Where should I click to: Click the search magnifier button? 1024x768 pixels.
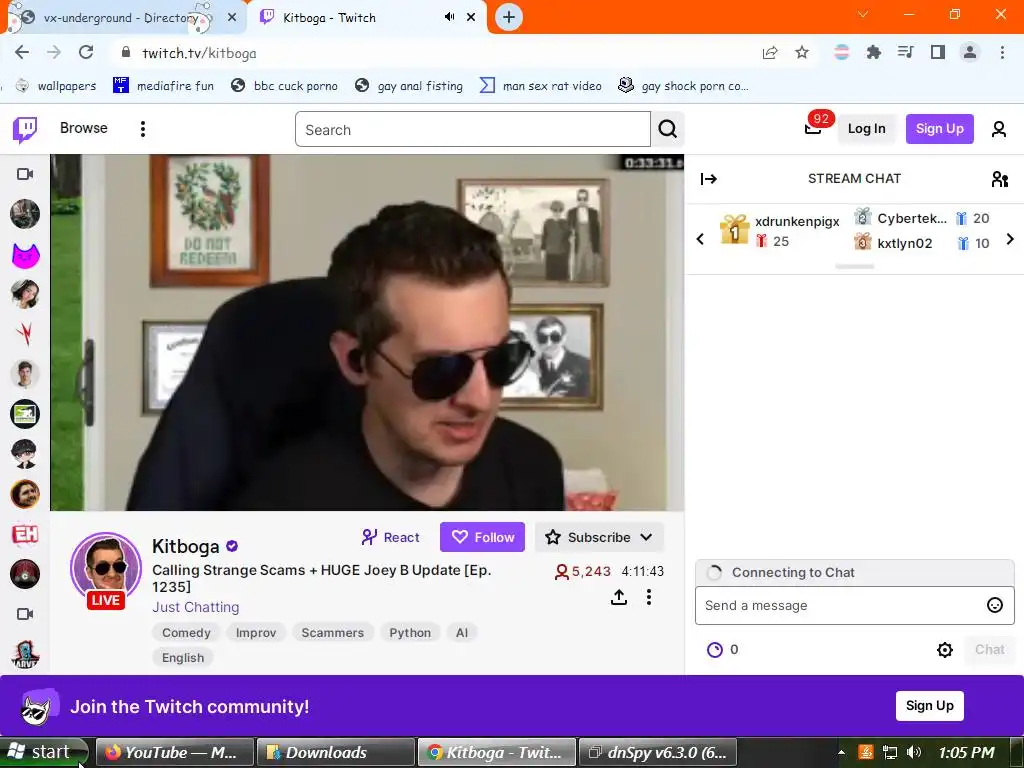667,129
